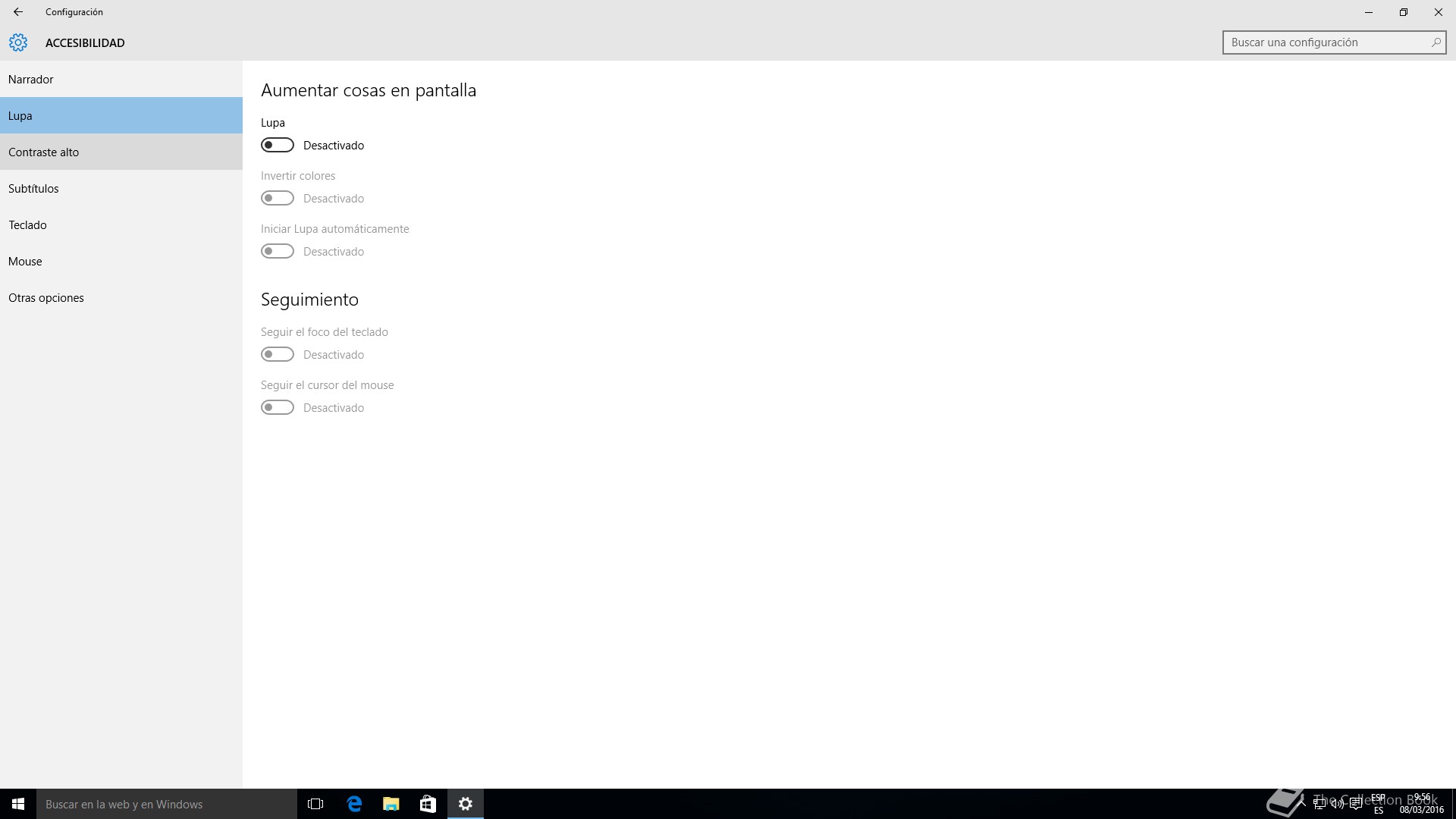Click the Configuración window title text
This screenshot has width=1456, height=819.
tap(74, 12)
